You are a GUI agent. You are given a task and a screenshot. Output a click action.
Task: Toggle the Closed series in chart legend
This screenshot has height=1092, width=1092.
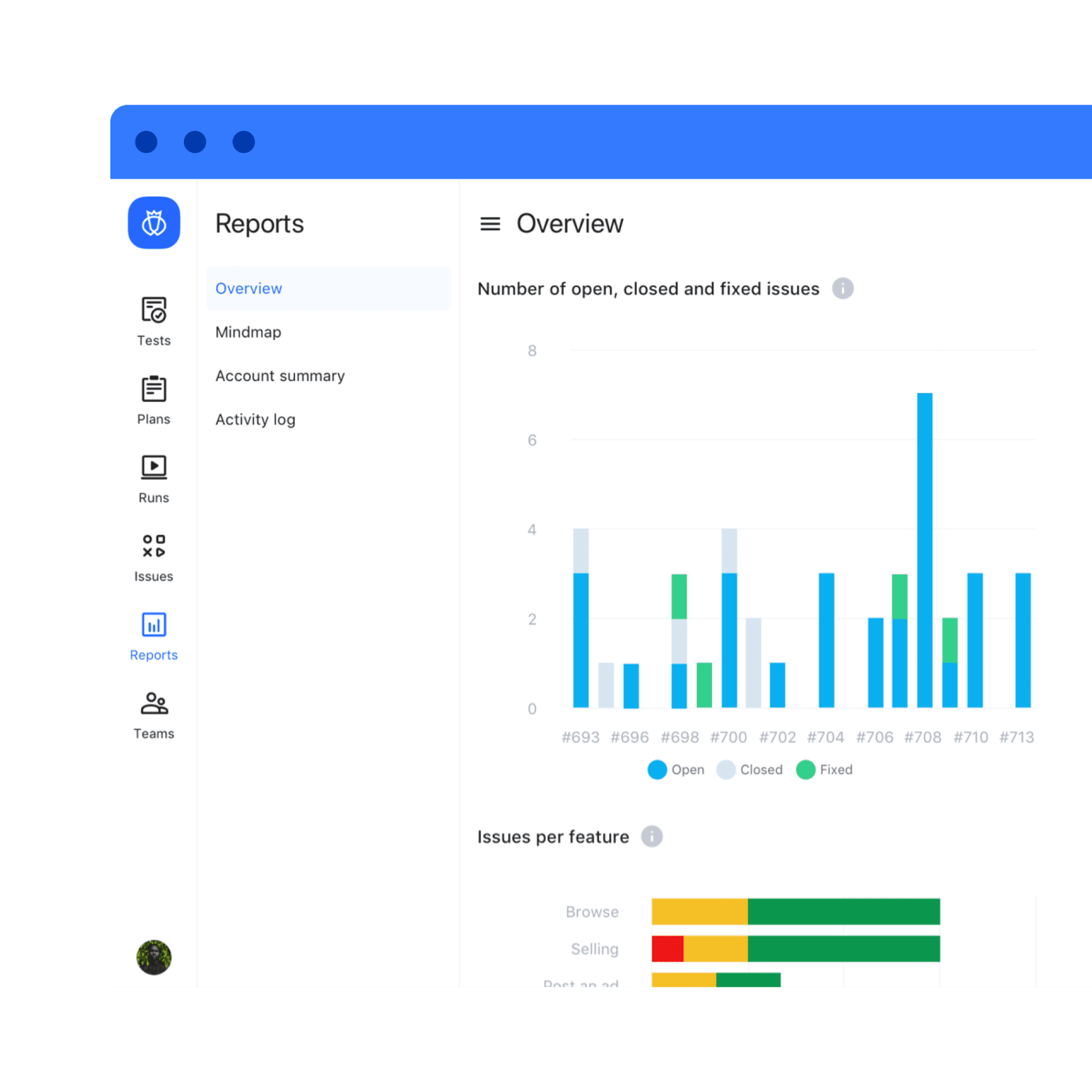tap(749, 770)
